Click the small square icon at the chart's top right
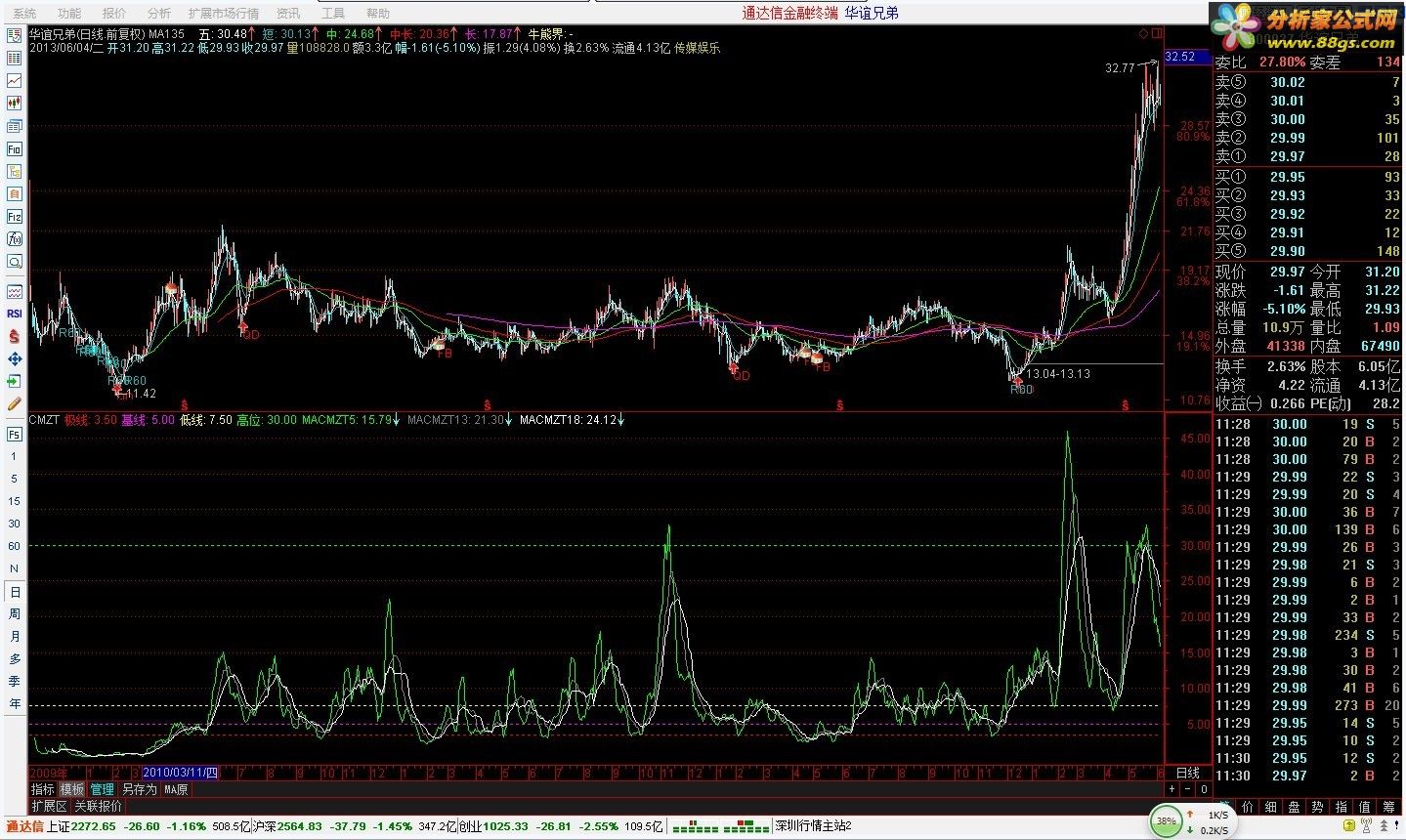Image resolution: width=1406 pixels, height=840 pixels. [1156, 34]
